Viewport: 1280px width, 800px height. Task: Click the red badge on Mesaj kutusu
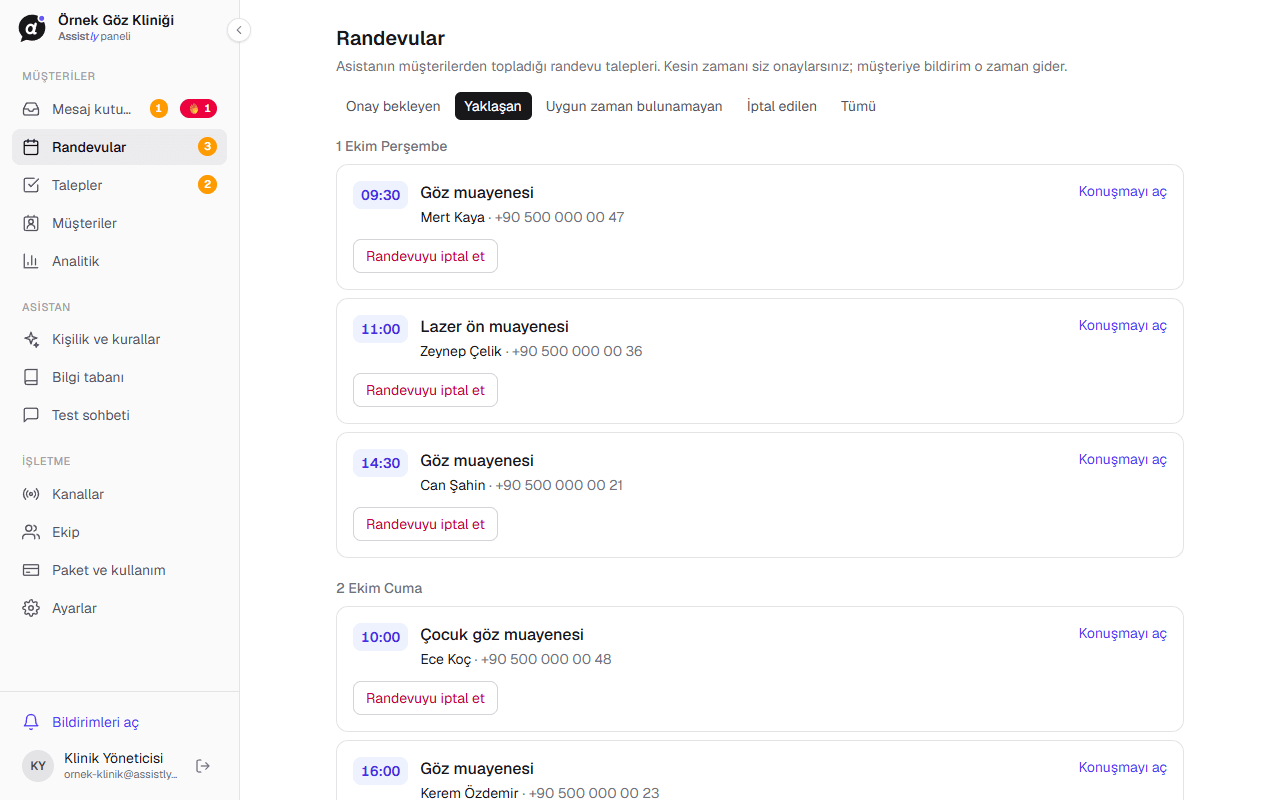(198, 108)
